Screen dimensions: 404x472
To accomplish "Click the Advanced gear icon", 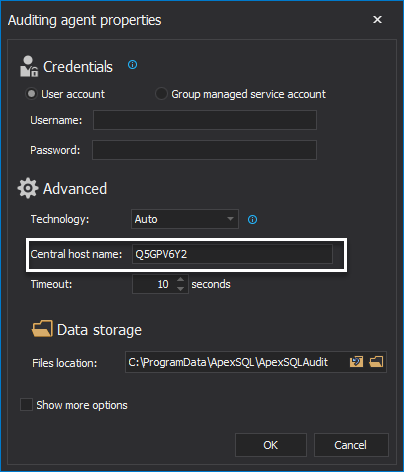I will coord(28,188).
